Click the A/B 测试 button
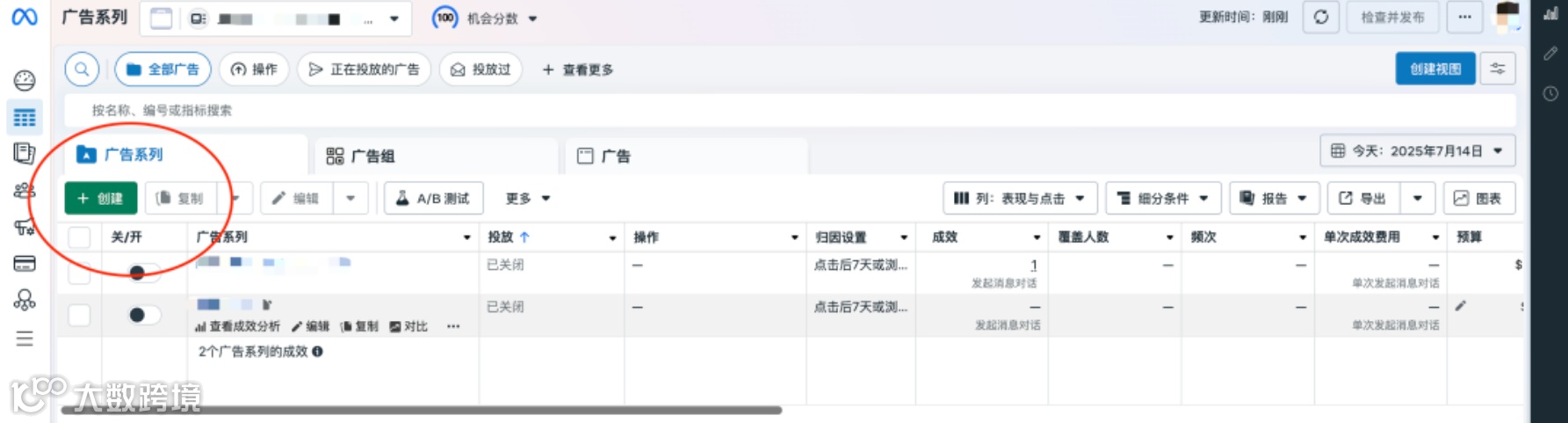 point(433,198)
